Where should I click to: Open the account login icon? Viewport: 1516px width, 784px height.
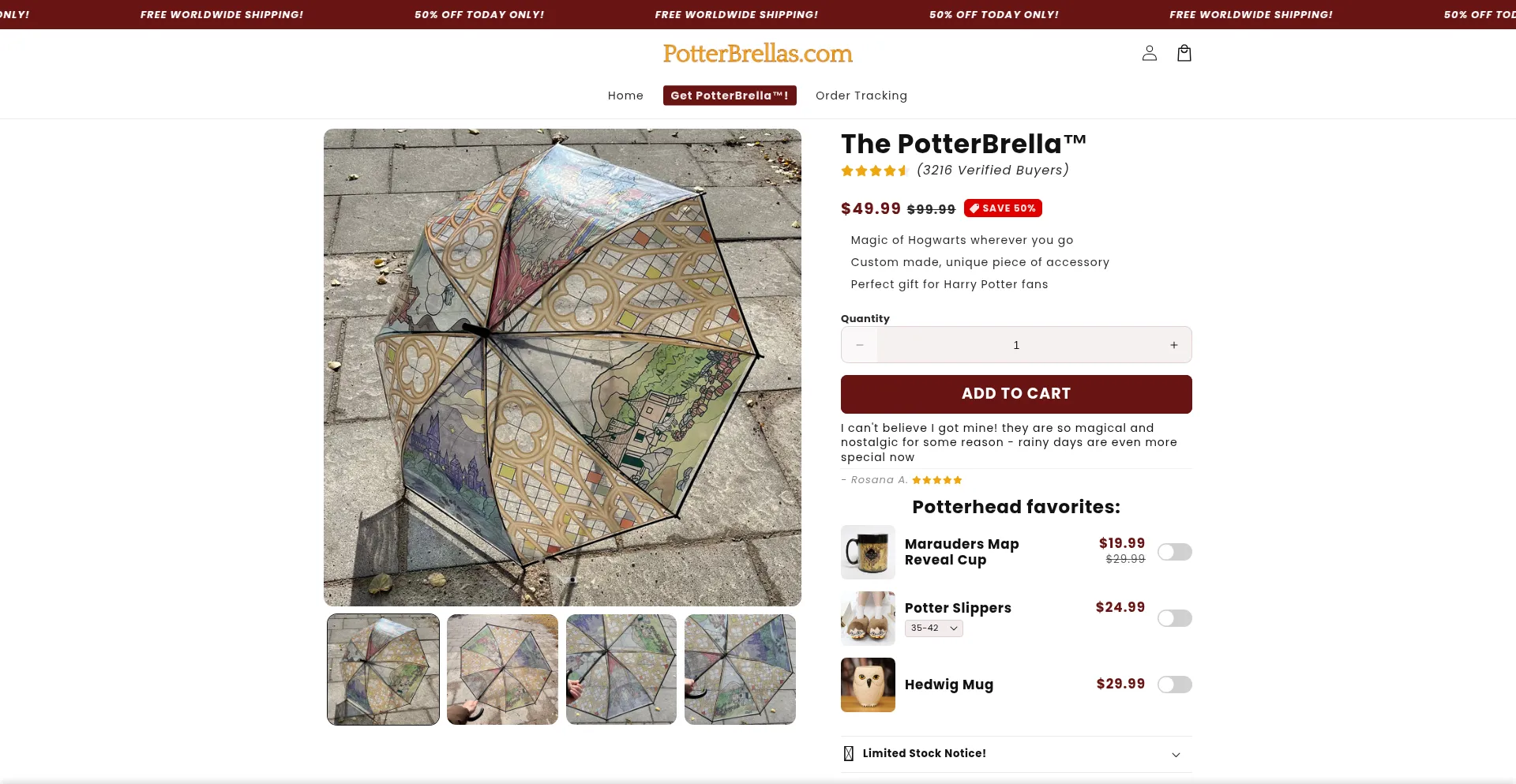coord(1150,53)
